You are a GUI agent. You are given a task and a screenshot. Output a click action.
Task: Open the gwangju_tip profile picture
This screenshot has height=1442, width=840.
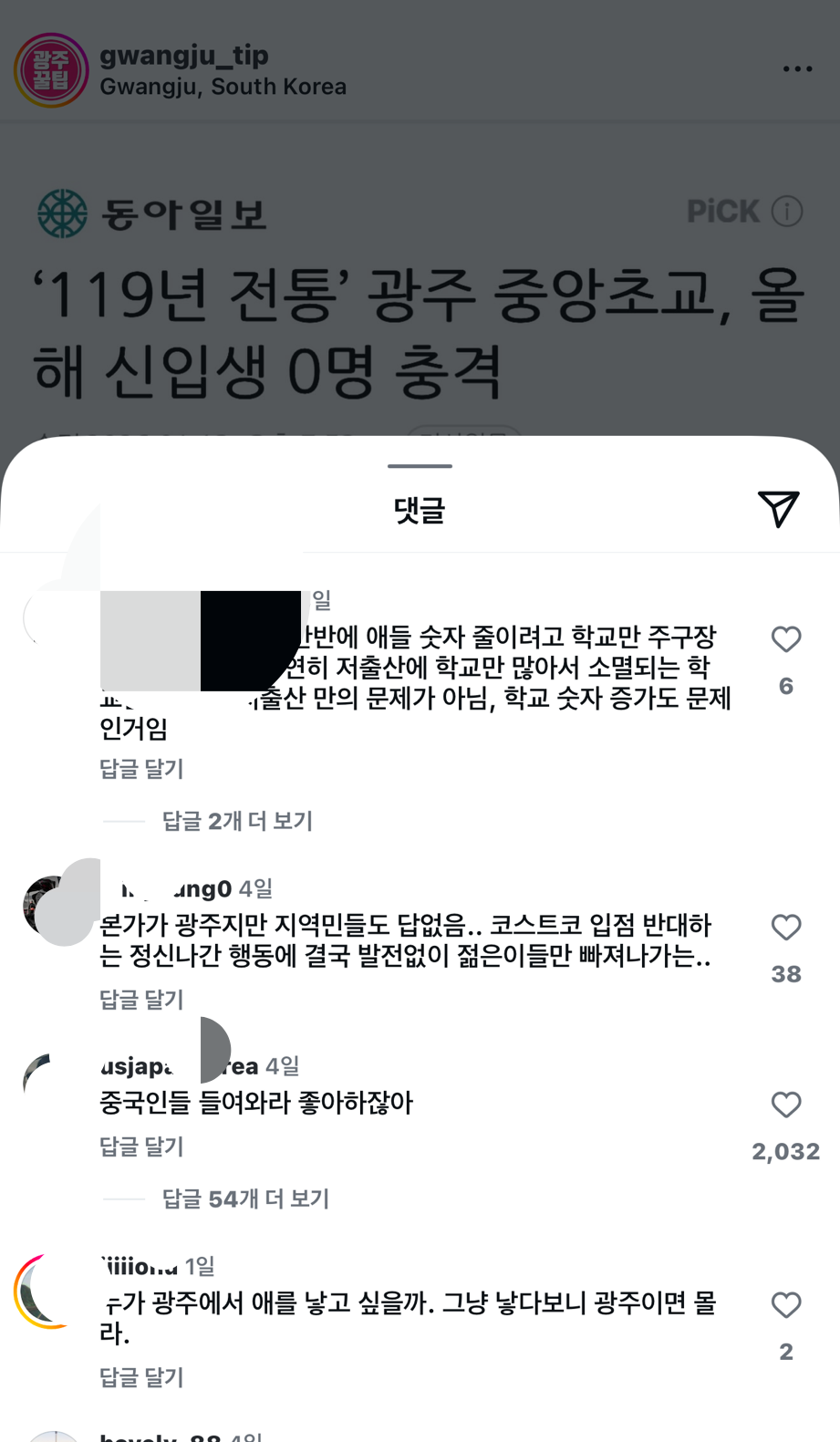coord(51,70)
